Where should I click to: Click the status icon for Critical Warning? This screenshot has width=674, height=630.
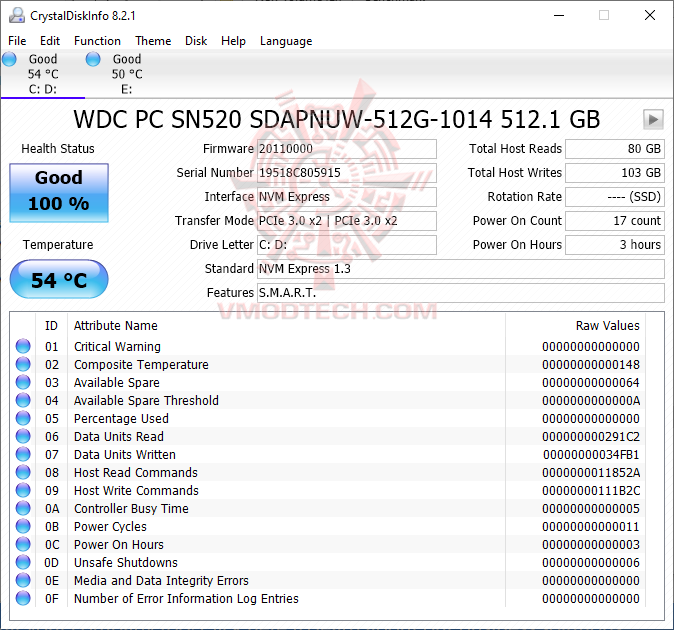23,346
